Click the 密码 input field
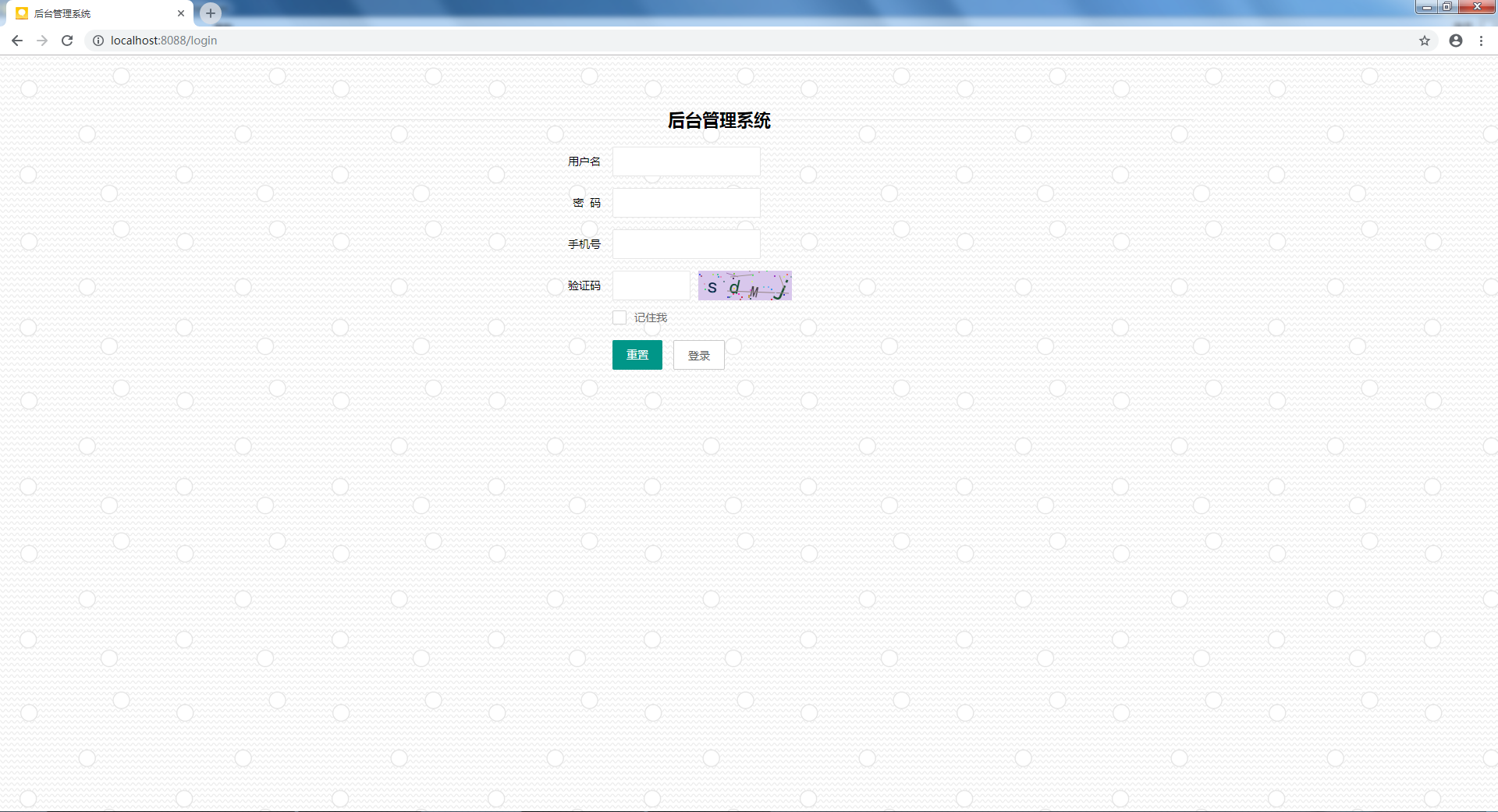1498x812 pixels. [x=686, y=203]
